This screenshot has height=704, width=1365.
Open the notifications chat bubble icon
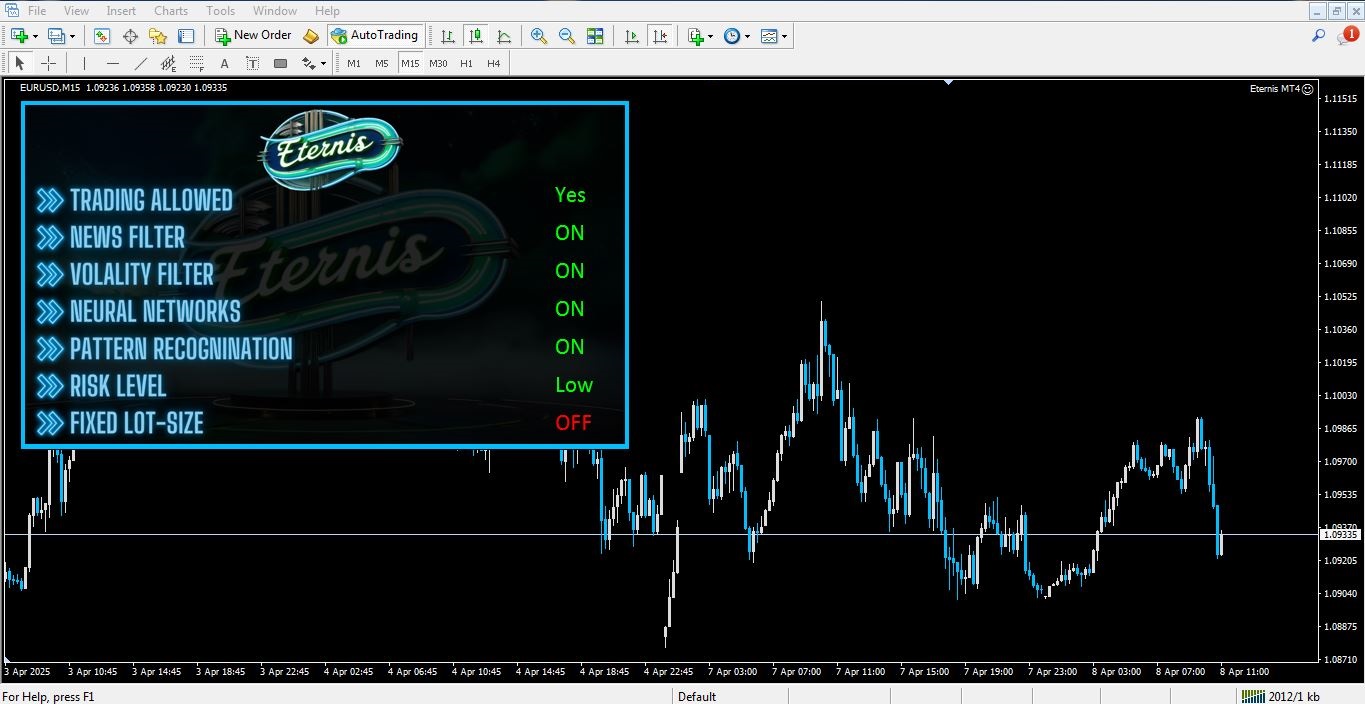point(1347,36)
